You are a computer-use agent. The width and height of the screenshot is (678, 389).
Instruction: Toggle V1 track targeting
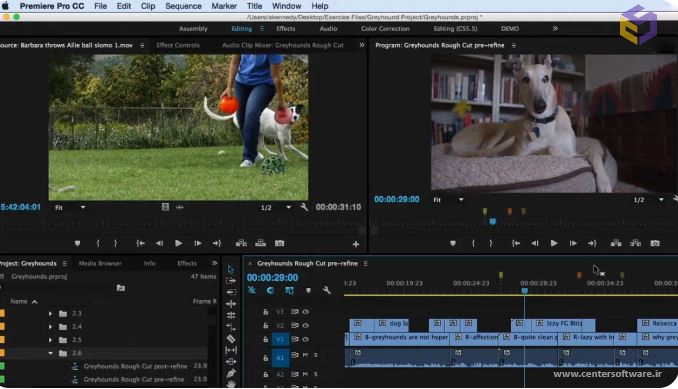click(x=280, y=339)
